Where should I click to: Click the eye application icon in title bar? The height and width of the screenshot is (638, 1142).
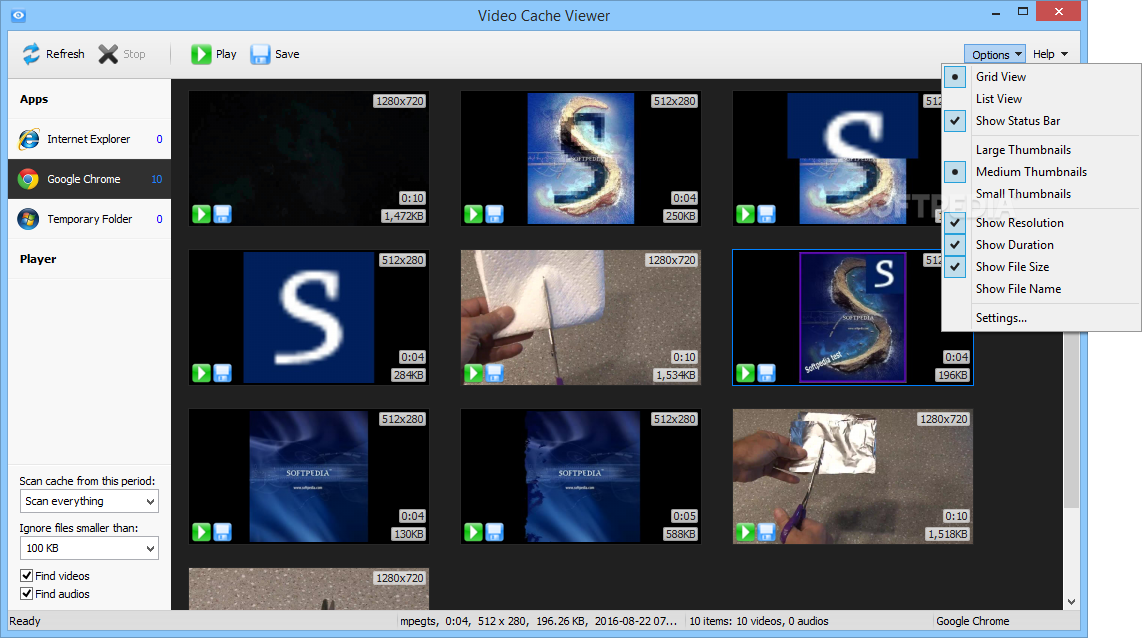coord(18,15)
